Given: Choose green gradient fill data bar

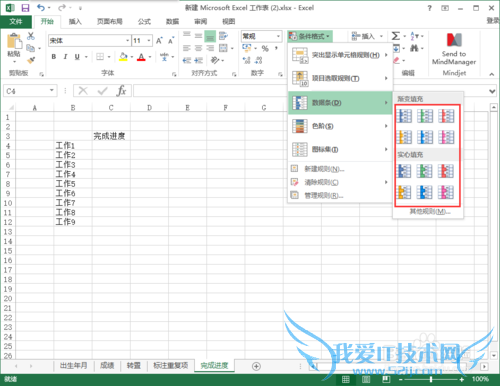Looking at the screenshot, I should (x=425, y=116).
